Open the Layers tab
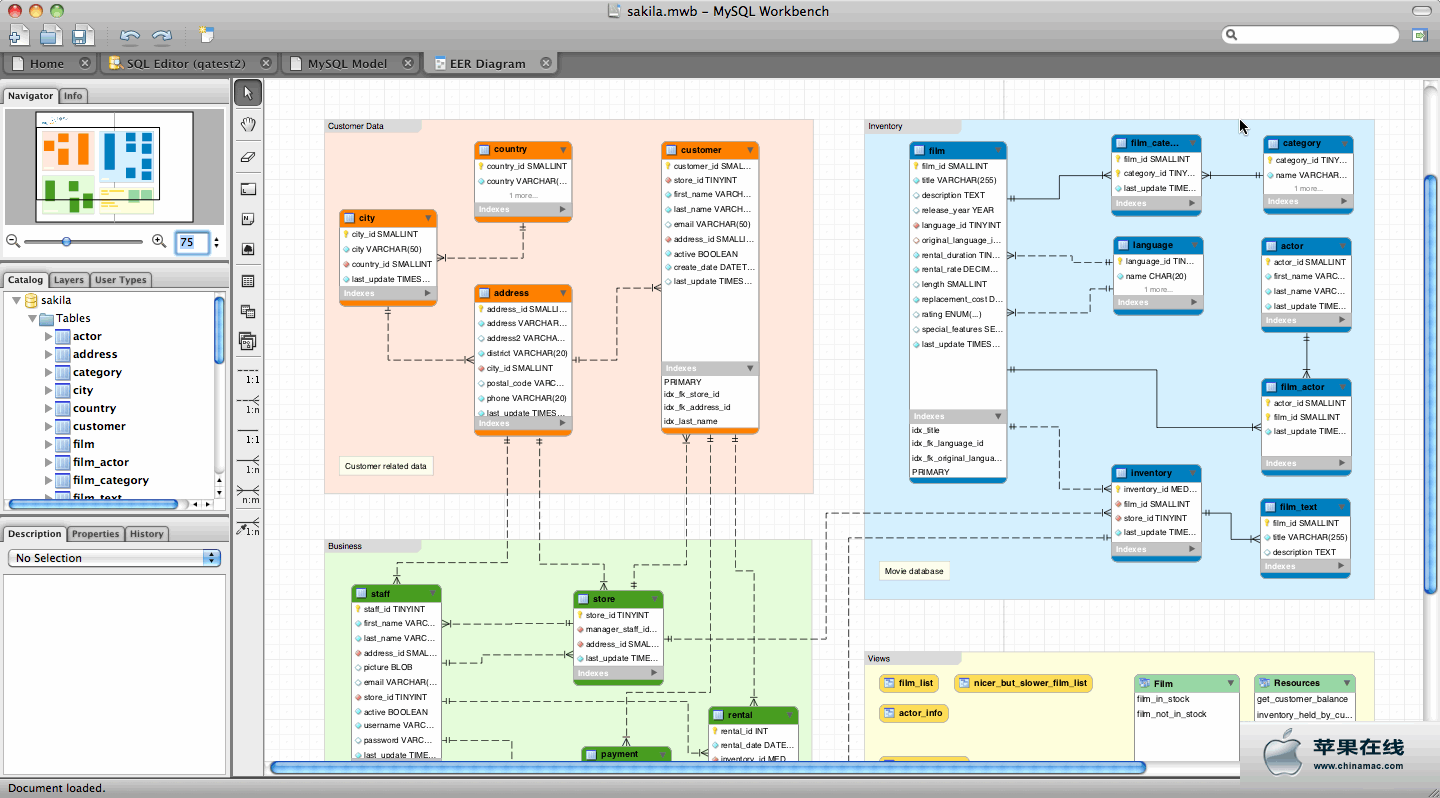1440x798 pixels. (x=69, y=280)
